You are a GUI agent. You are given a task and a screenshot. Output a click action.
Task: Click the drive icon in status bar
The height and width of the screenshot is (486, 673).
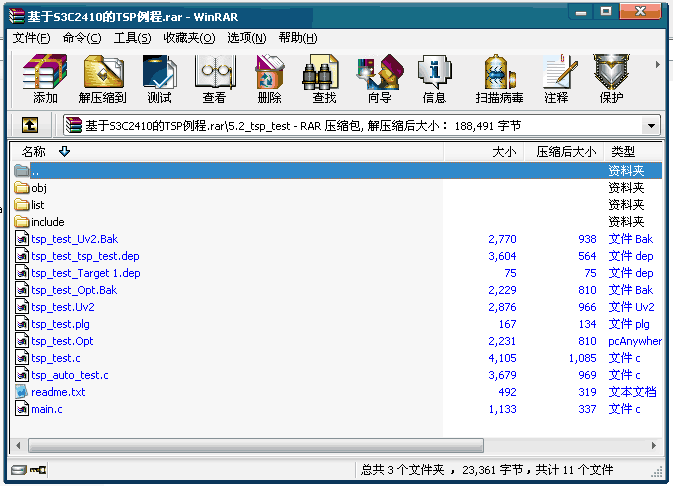pyautogui.click(x=18, y=470)
